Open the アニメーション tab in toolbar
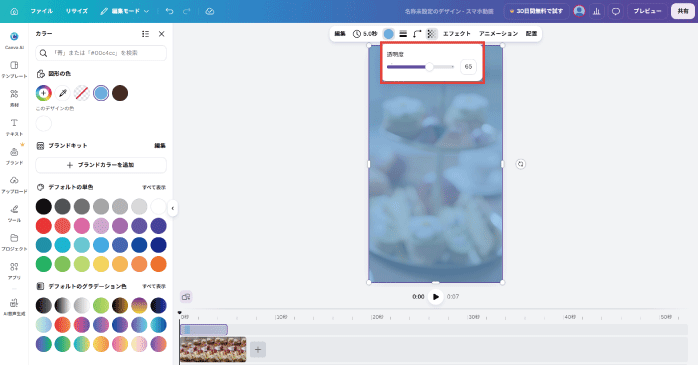Image resolution: width=698 pixels, height=365 pixels. tap(499, 34)
